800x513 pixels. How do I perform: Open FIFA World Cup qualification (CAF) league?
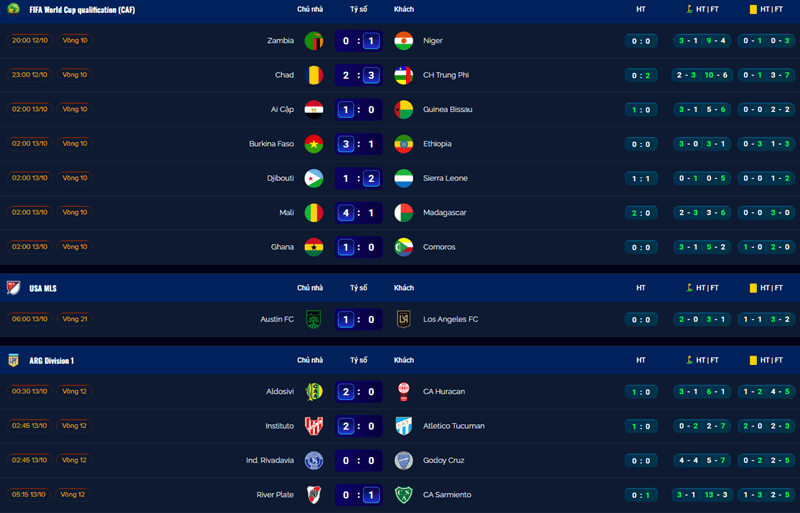82,10
